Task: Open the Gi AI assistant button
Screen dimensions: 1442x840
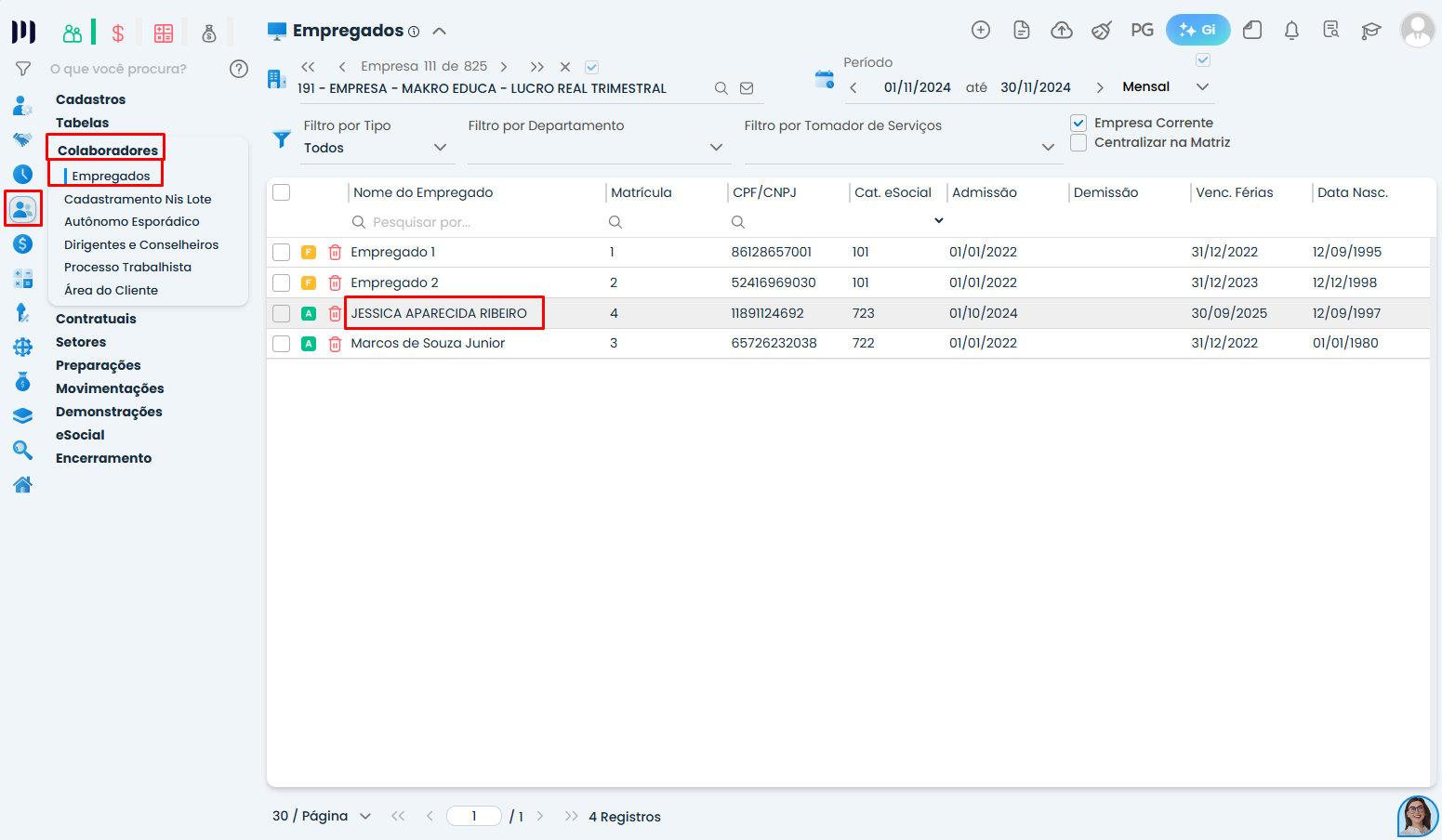Action: (1197, 30)
